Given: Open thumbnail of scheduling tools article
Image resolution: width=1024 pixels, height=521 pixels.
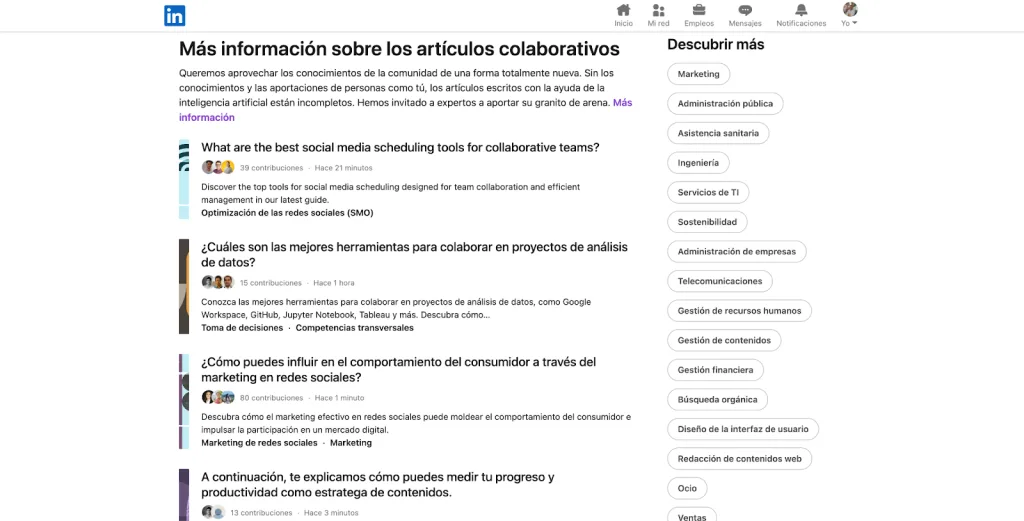Looking at the screenshot, I should [184, 179].
